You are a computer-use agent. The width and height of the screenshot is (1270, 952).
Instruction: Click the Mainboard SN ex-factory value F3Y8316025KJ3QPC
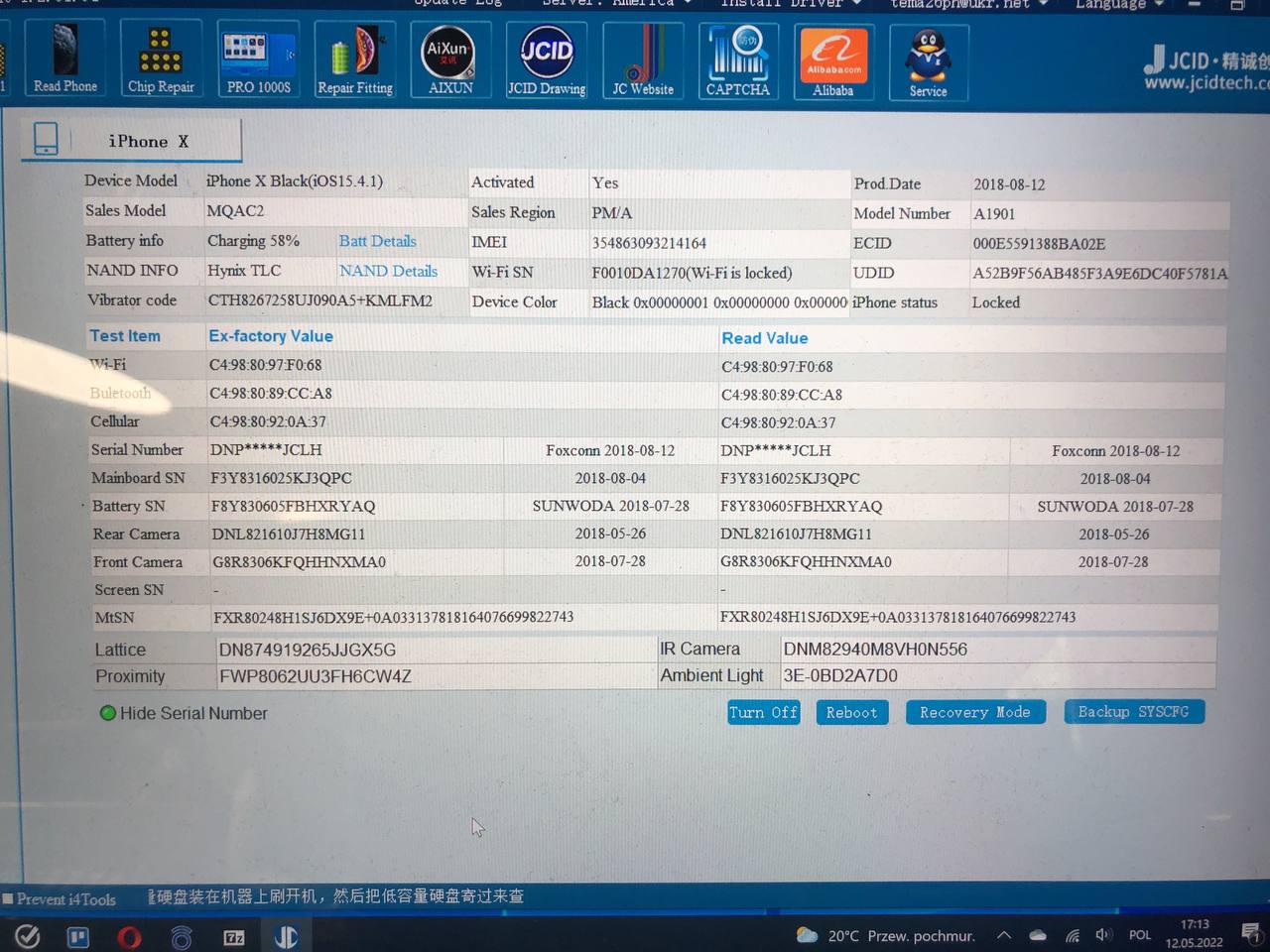click(281, 478)
